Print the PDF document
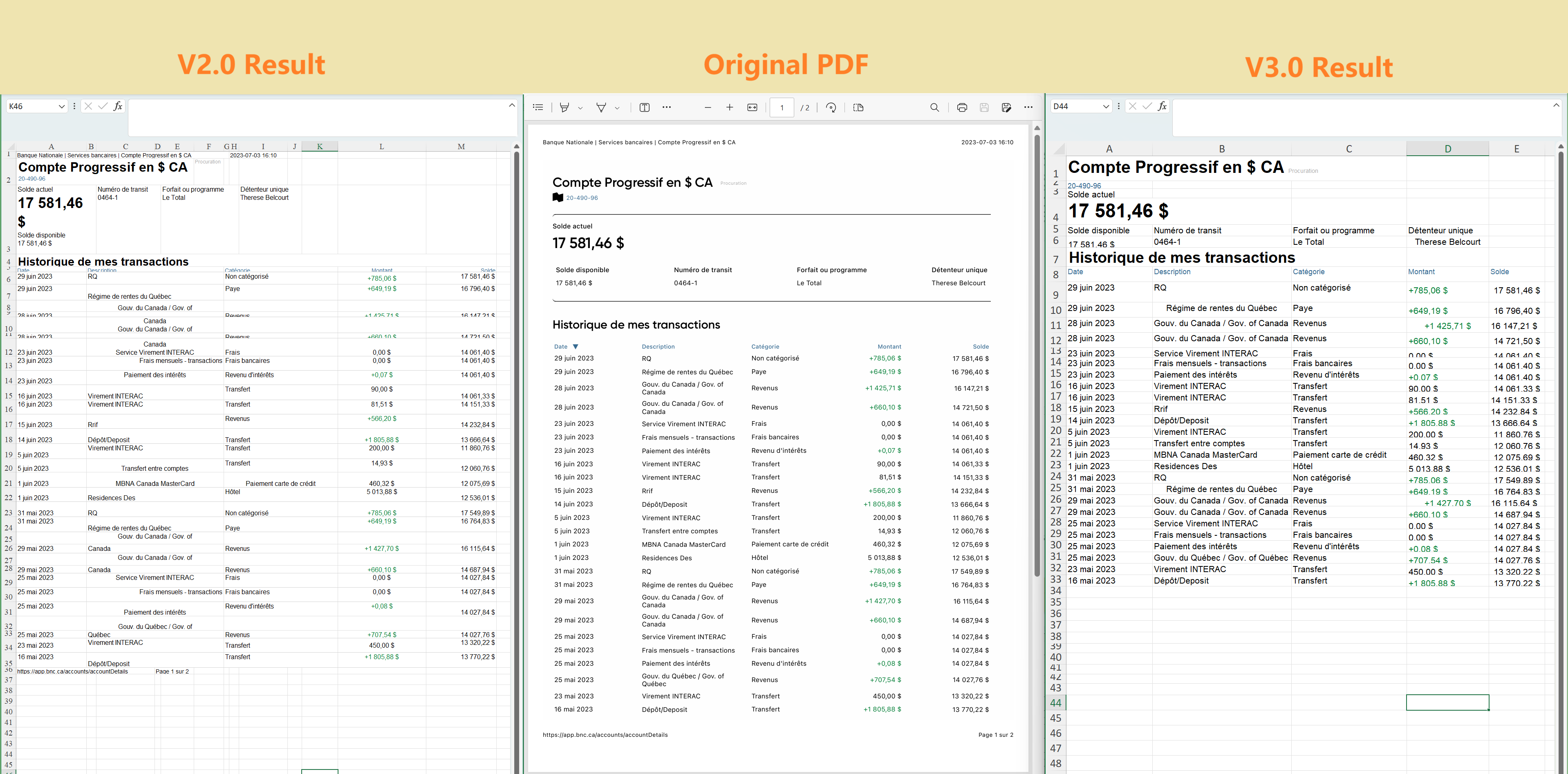The width and height of the screenshot is (1568, 774). point(962,107)
